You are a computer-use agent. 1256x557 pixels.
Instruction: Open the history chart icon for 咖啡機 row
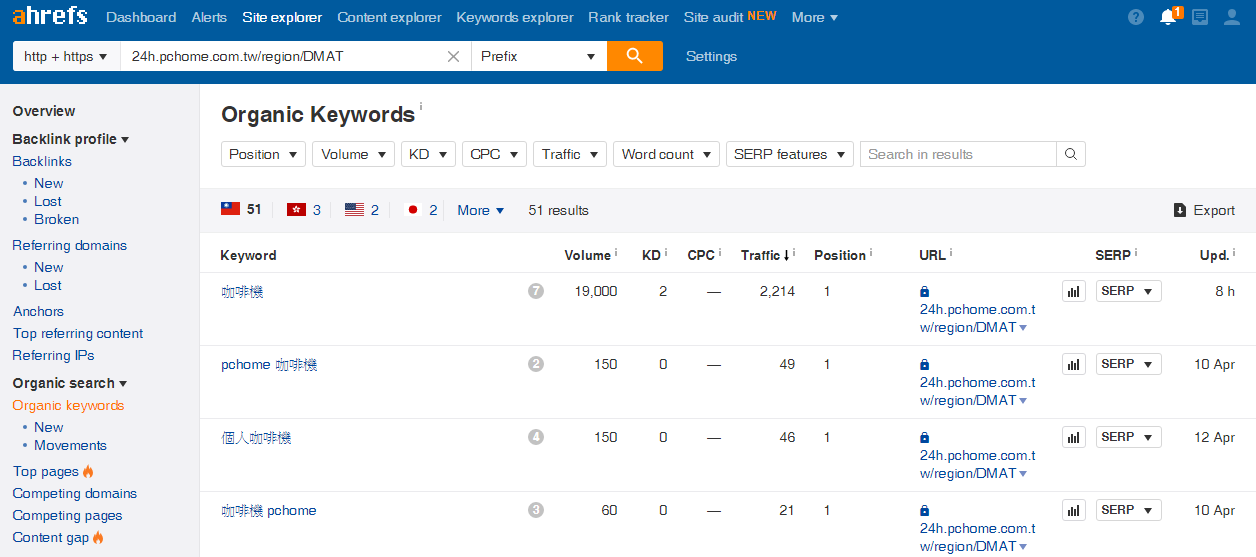click(1074, 291)
